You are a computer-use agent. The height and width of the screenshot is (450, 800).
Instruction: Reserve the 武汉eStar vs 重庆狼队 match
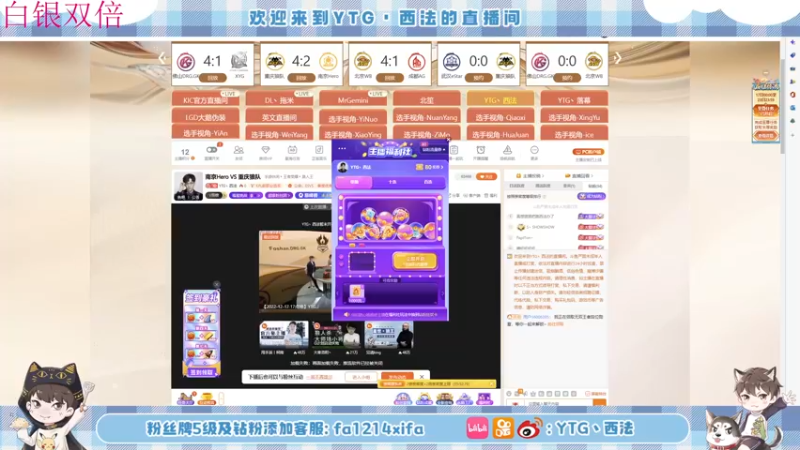[479, 78]
